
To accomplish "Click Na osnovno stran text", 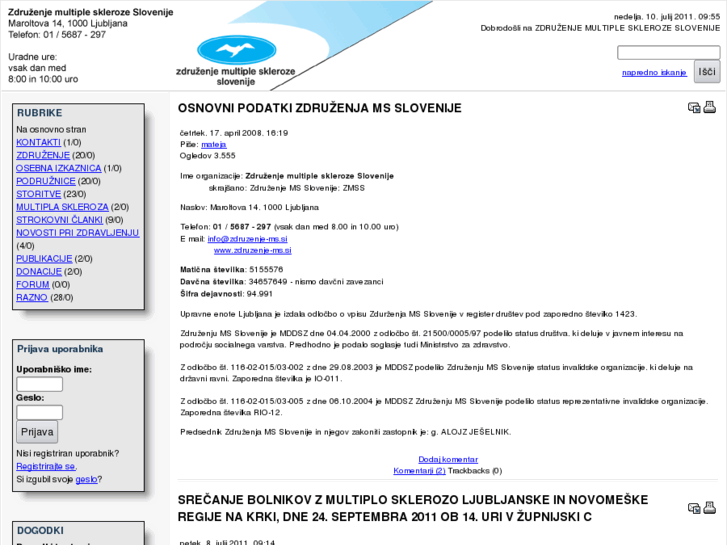I will click(51, 129).
